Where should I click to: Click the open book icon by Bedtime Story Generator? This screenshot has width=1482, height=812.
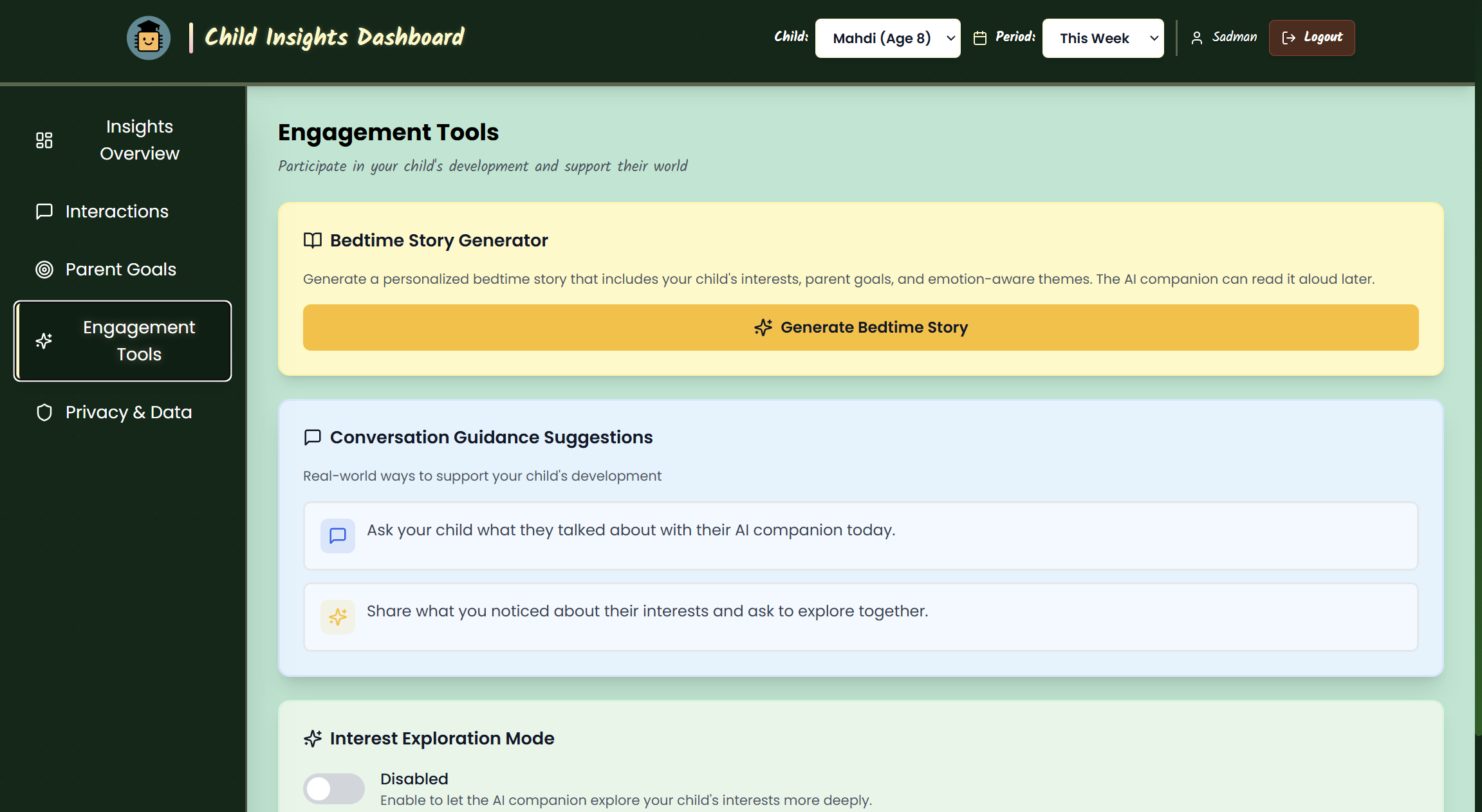point(313,241)
